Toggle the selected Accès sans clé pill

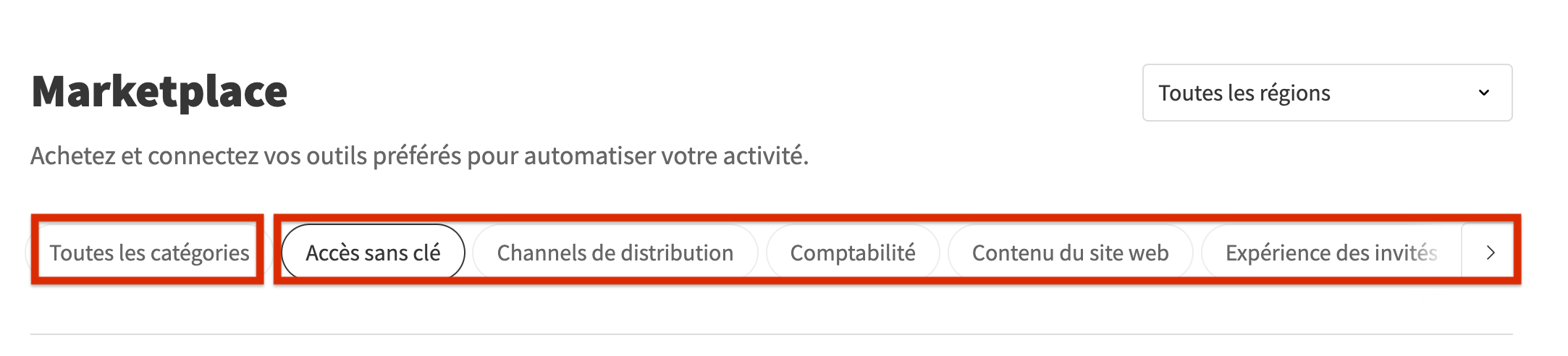coord(373,253)
